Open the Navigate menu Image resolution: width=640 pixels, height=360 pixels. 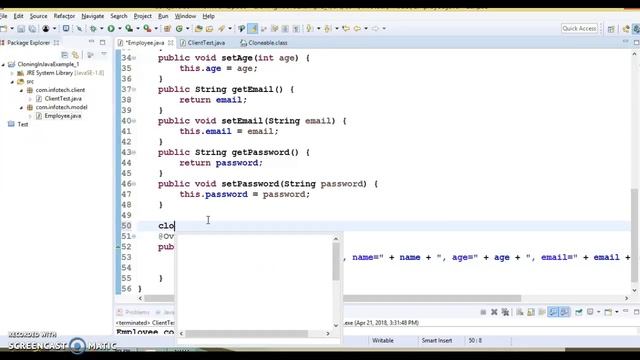(x=93, y=16)
